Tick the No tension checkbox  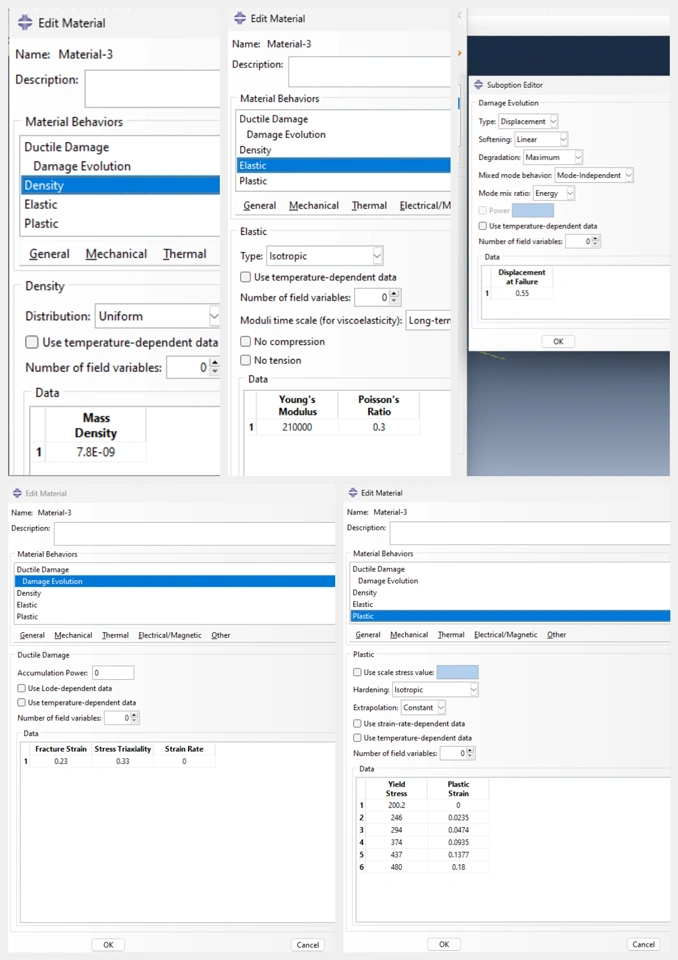tap(246, 360)
